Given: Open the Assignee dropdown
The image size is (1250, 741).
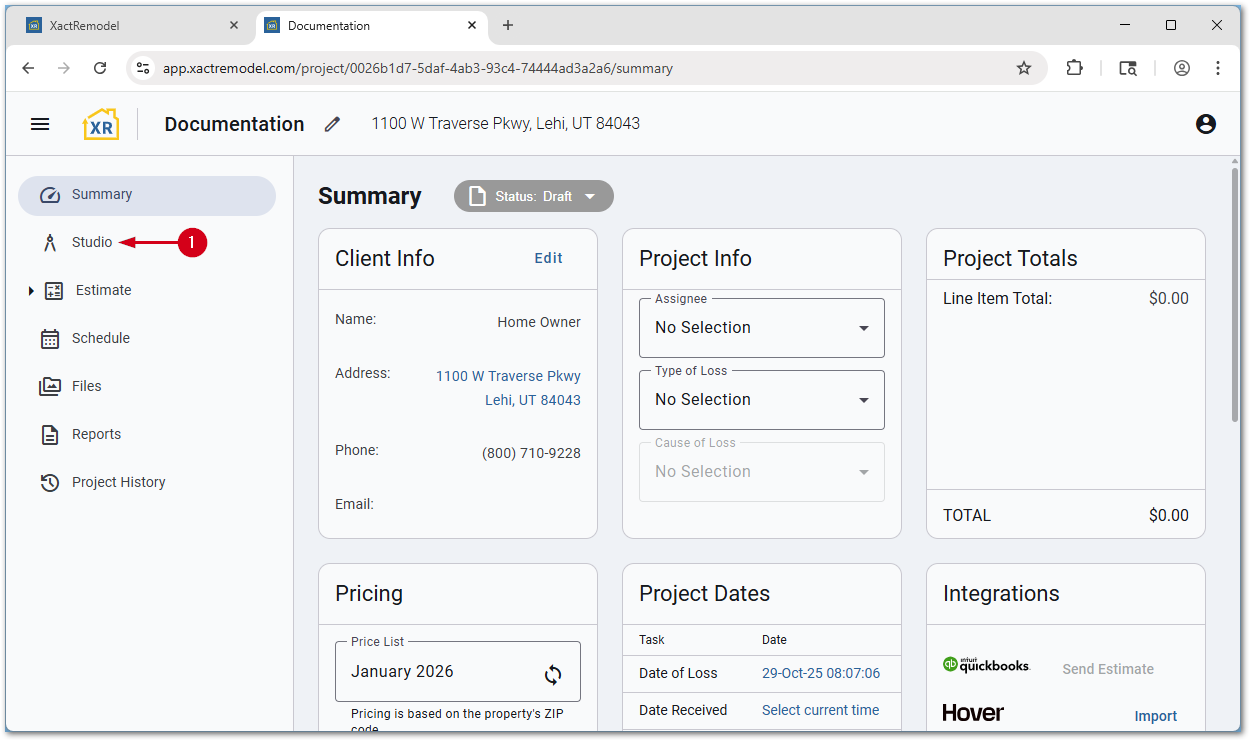Looking at the screenshot, I should [761, 328].
